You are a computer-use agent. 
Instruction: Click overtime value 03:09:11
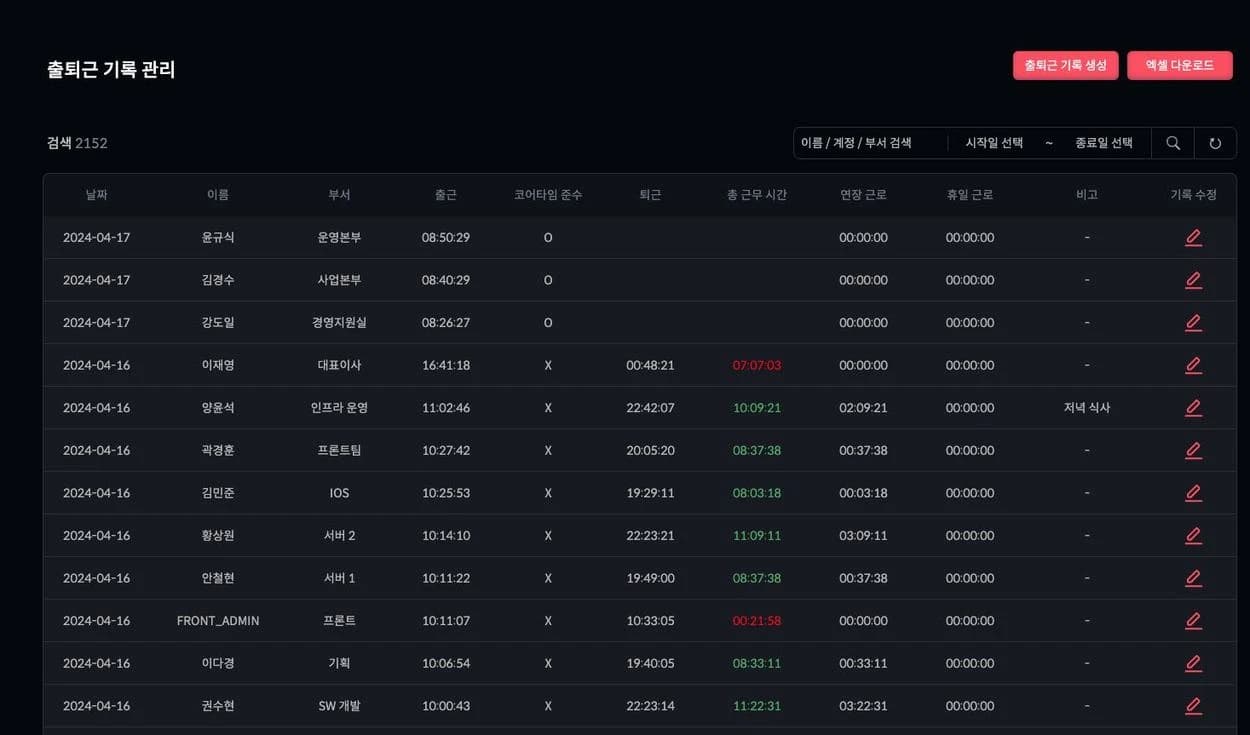863,535
